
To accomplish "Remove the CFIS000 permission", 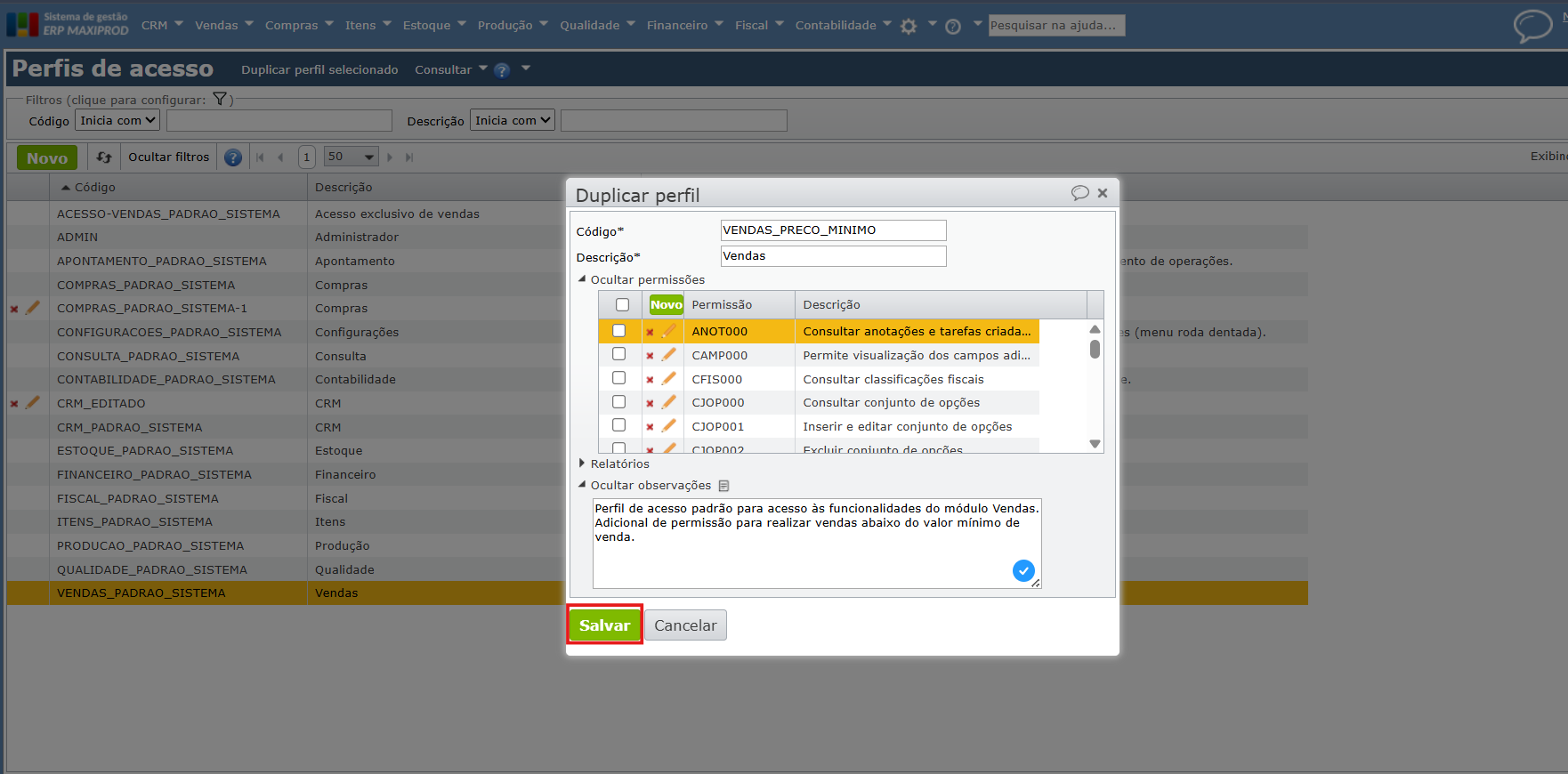I will (x=650, y=380).
